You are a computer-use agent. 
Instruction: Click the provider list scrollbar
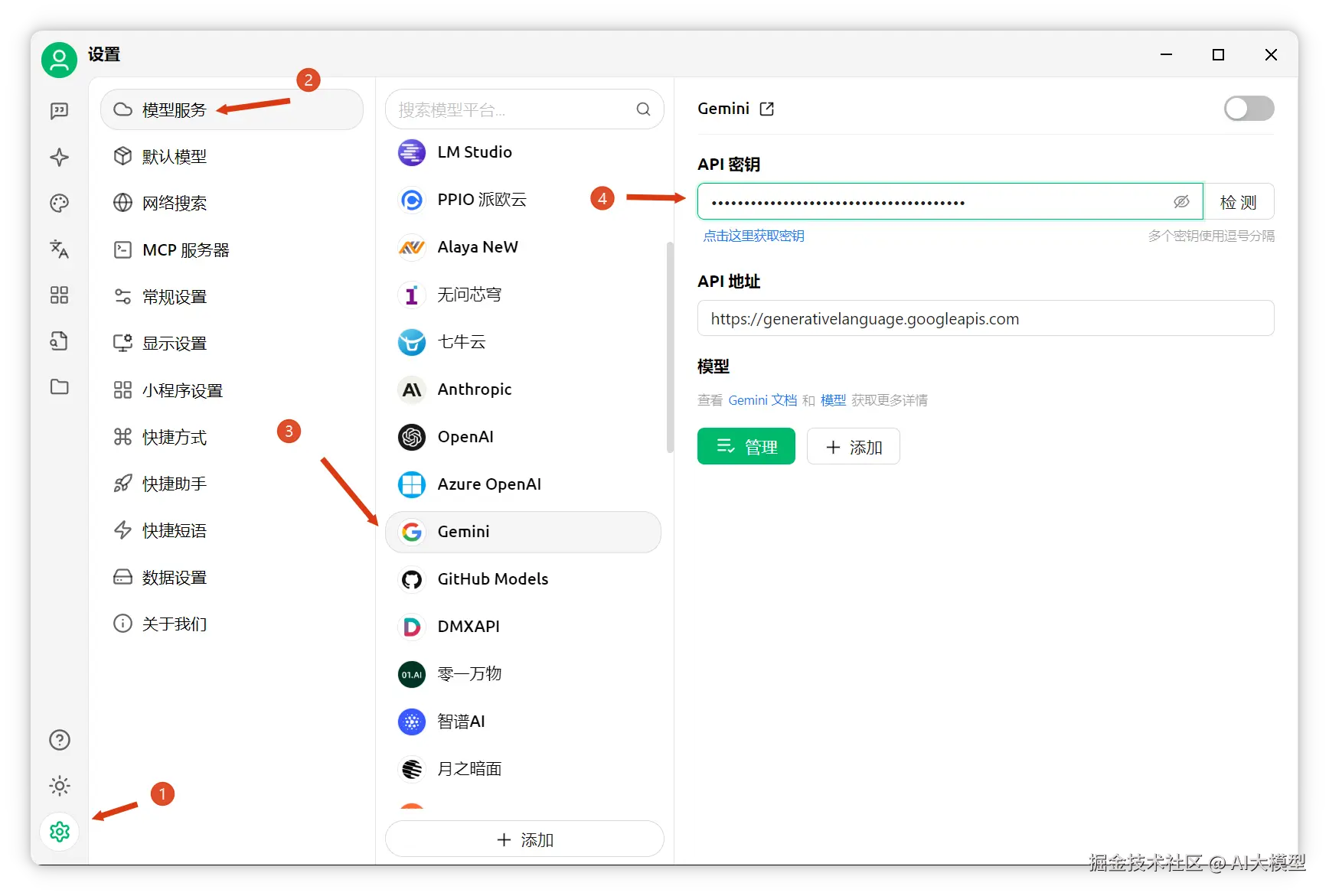click(670, 347)
